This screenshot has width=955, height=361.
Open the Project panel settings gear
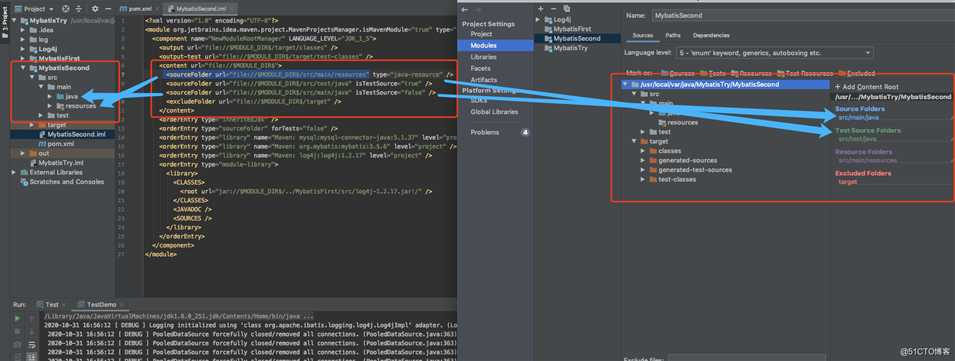pyautogui.click(x=95, y=9)
